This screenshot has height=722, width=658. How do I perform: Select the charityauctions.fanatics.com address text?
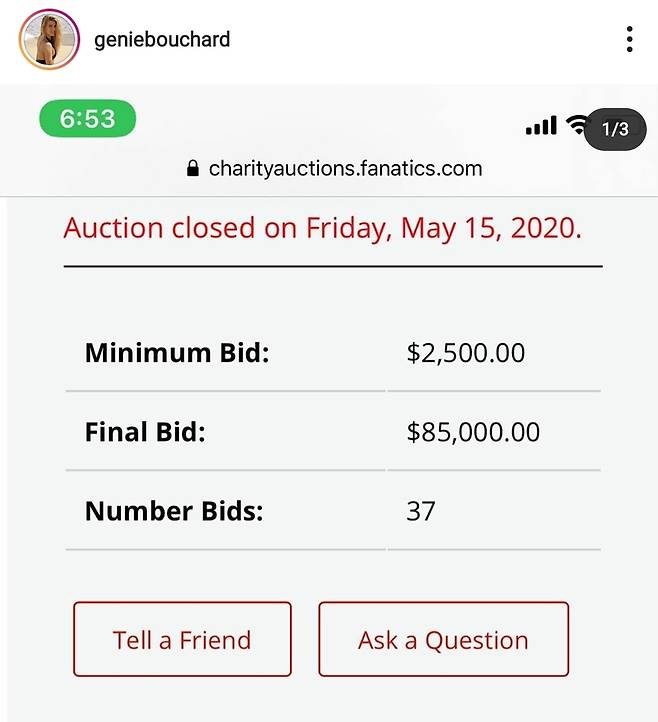[x=345, y=169]
